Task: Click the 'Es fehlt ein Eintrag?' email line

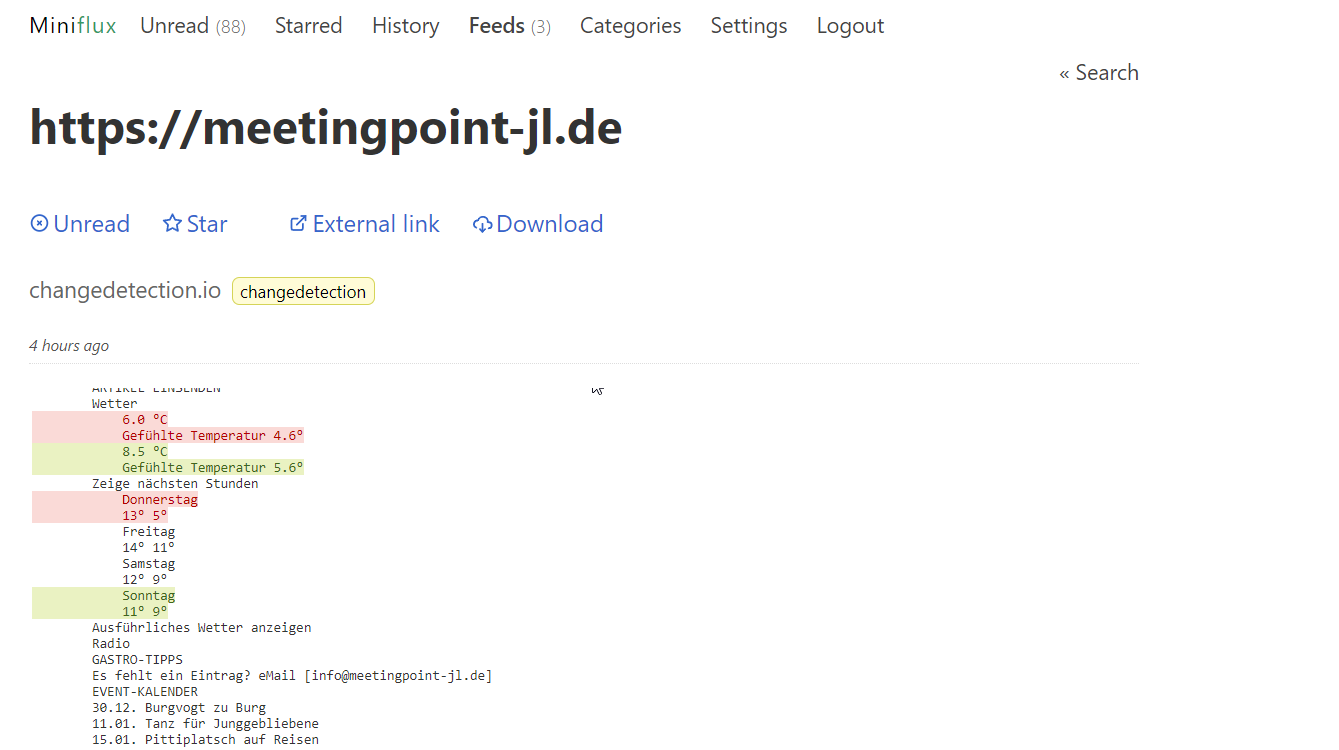Action: (x=292, y=676)
